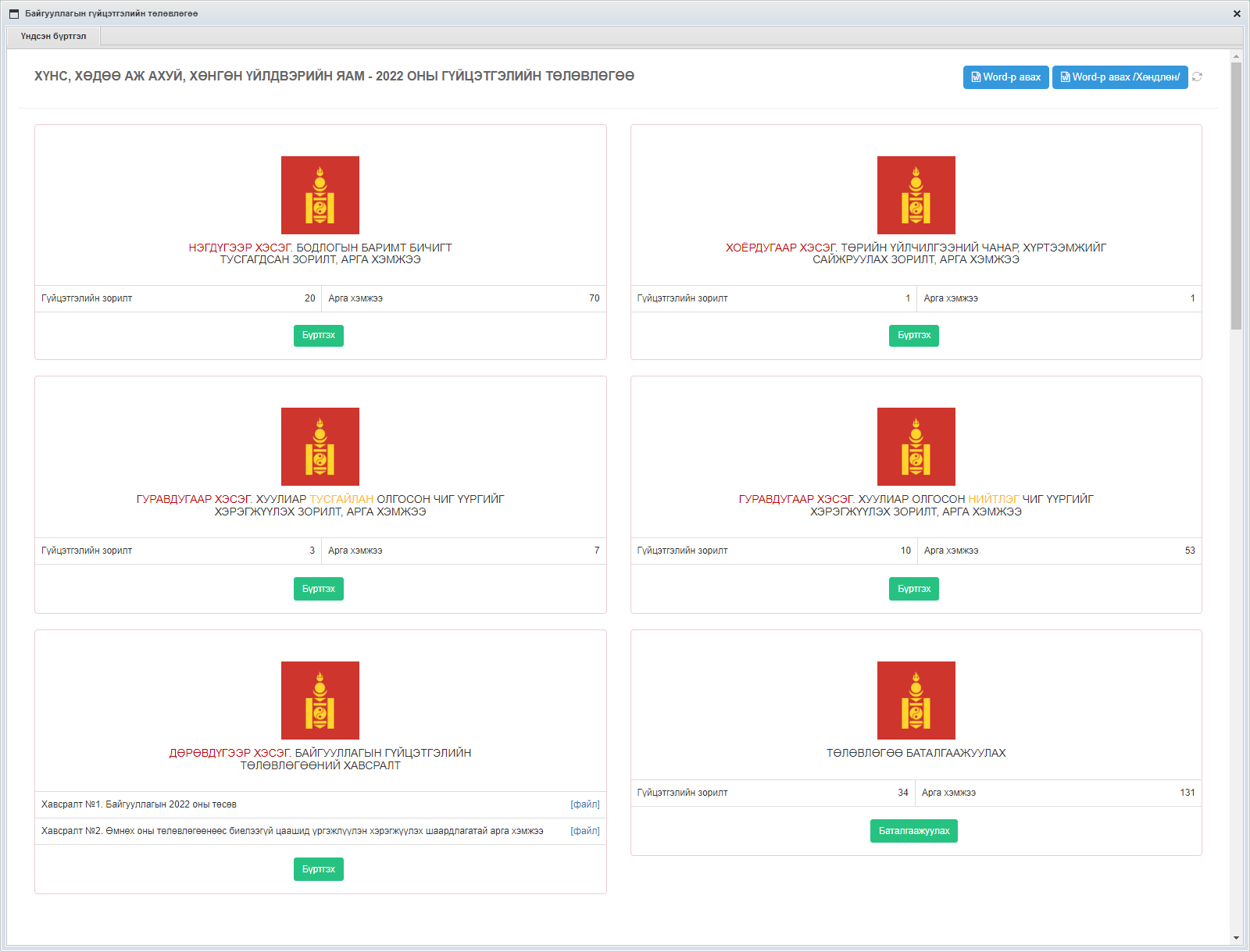Click emblem of ДӨРӨВДҮГЭЭР ХЭСЭГ card
This screenshot has width=1250, height=952.
[x=320, y=701]
